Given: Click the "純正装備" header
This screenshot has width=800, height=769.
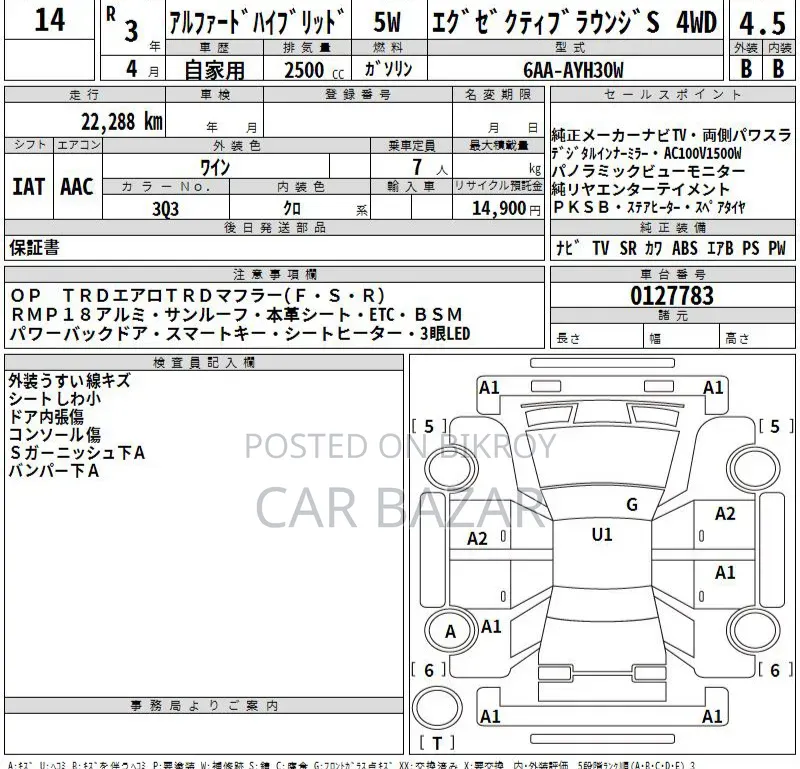Looking at the screenshot, I should tap(672, 228).
